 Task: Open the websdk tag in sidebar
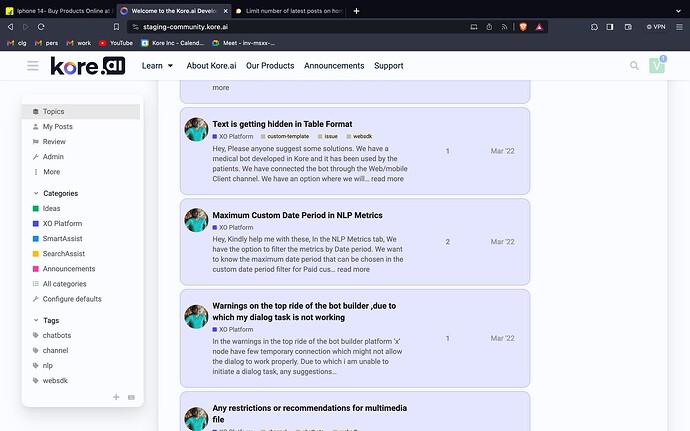(81, 380)
